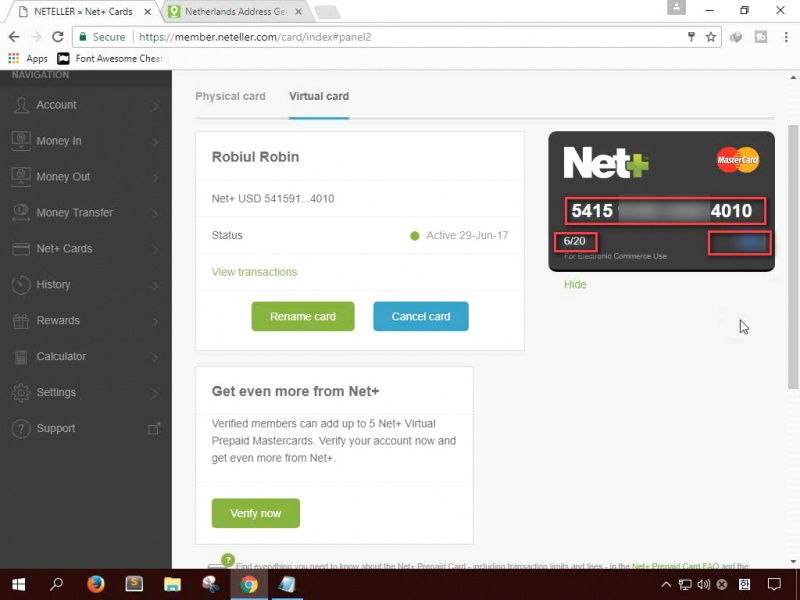The width and height of the screenshot is (800, 600).
Task: Open the notification center icon
Action: (x=774, y=584)
